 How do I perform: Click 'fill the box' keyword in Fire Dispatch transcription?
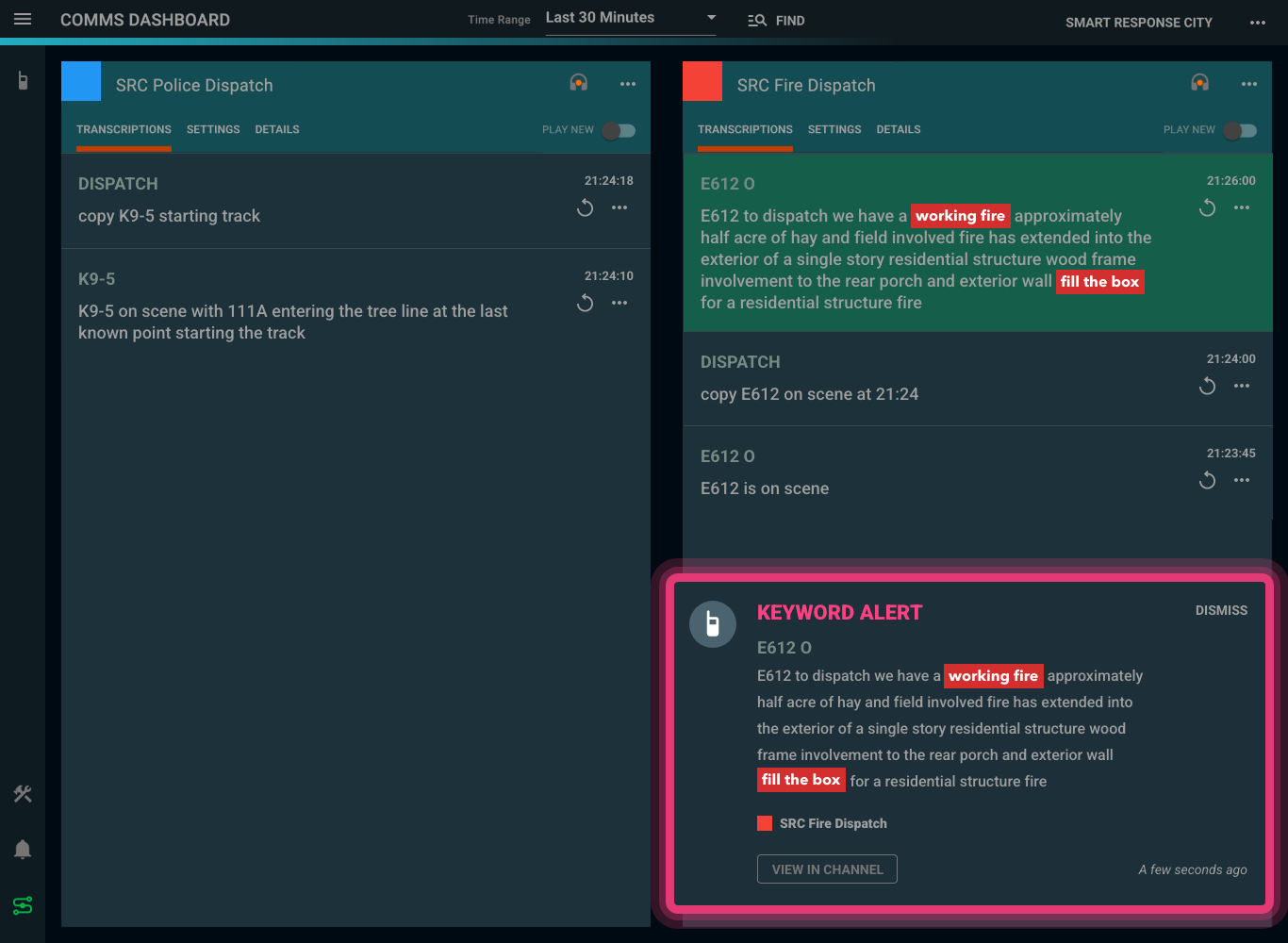1100,282
